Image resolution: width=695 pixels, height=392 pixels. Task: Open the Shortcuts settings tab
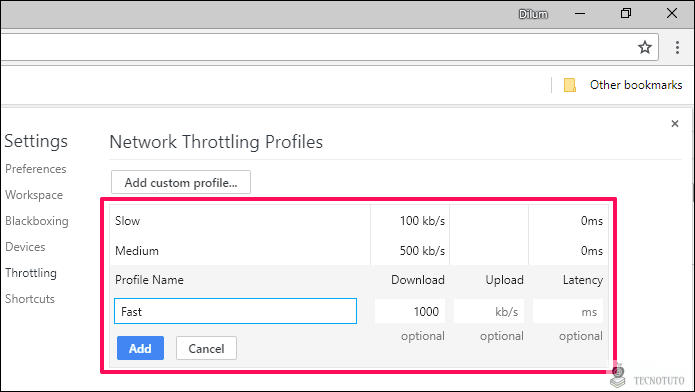point(30,298)
